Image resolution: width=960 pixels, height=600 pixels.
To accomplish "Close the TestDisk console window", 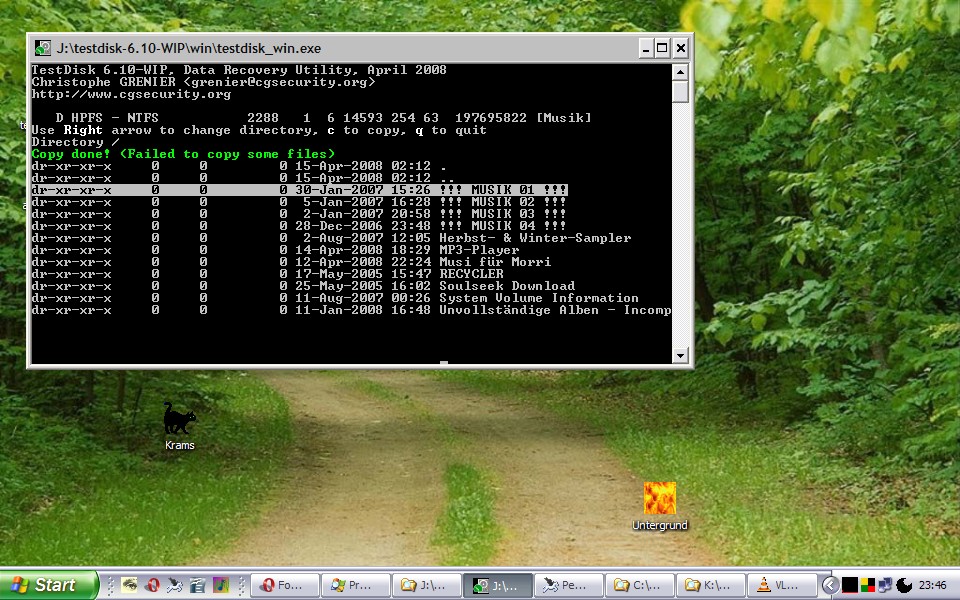I will 681,48.
